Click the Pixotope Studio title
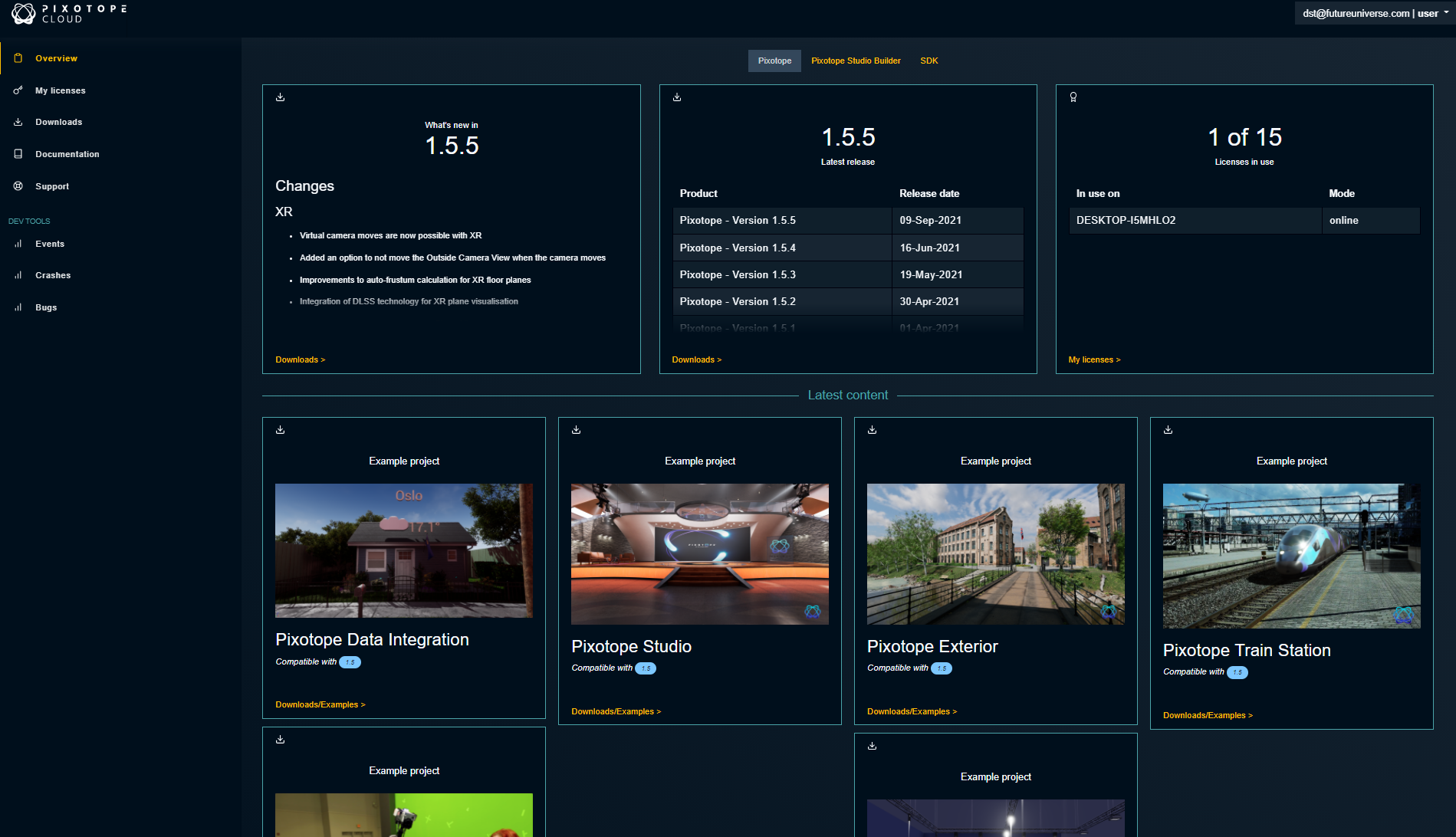 tap(631, 646)
